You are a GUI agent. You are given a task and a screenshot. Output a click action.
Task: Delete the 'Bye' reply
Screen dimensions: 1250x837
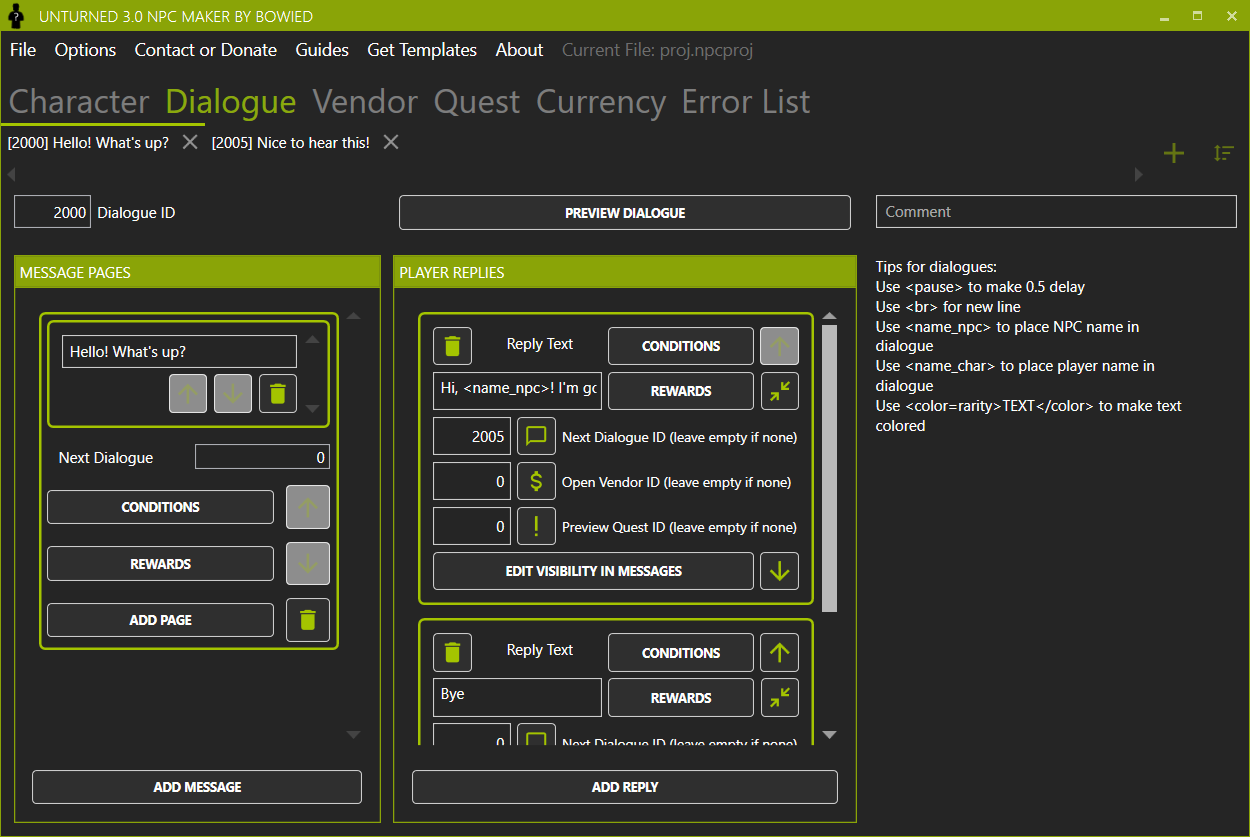pyautogui.click(x=452, y=652)
